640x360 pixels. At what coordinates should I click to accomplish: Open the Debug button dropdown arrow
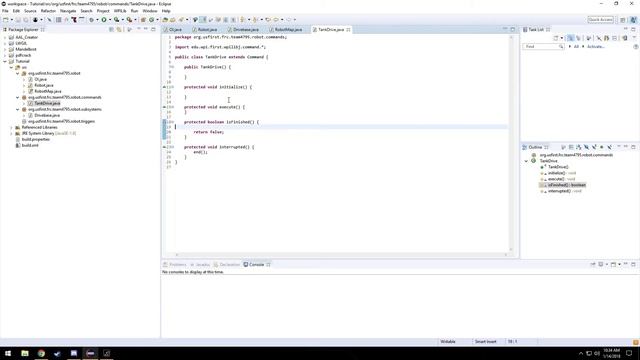[97, 20]
